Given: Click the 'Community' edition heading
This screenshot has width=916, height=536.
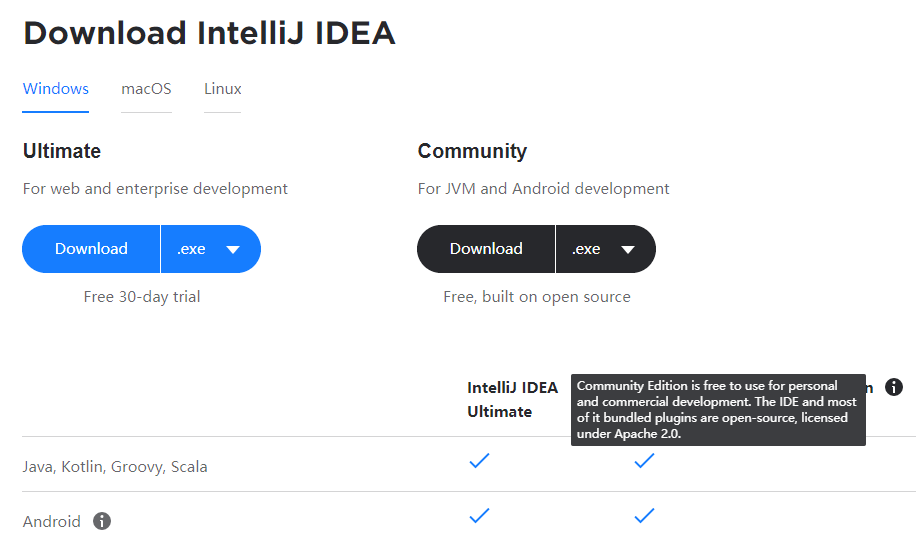Looking at the screenshot, I should tap(472, 151).
